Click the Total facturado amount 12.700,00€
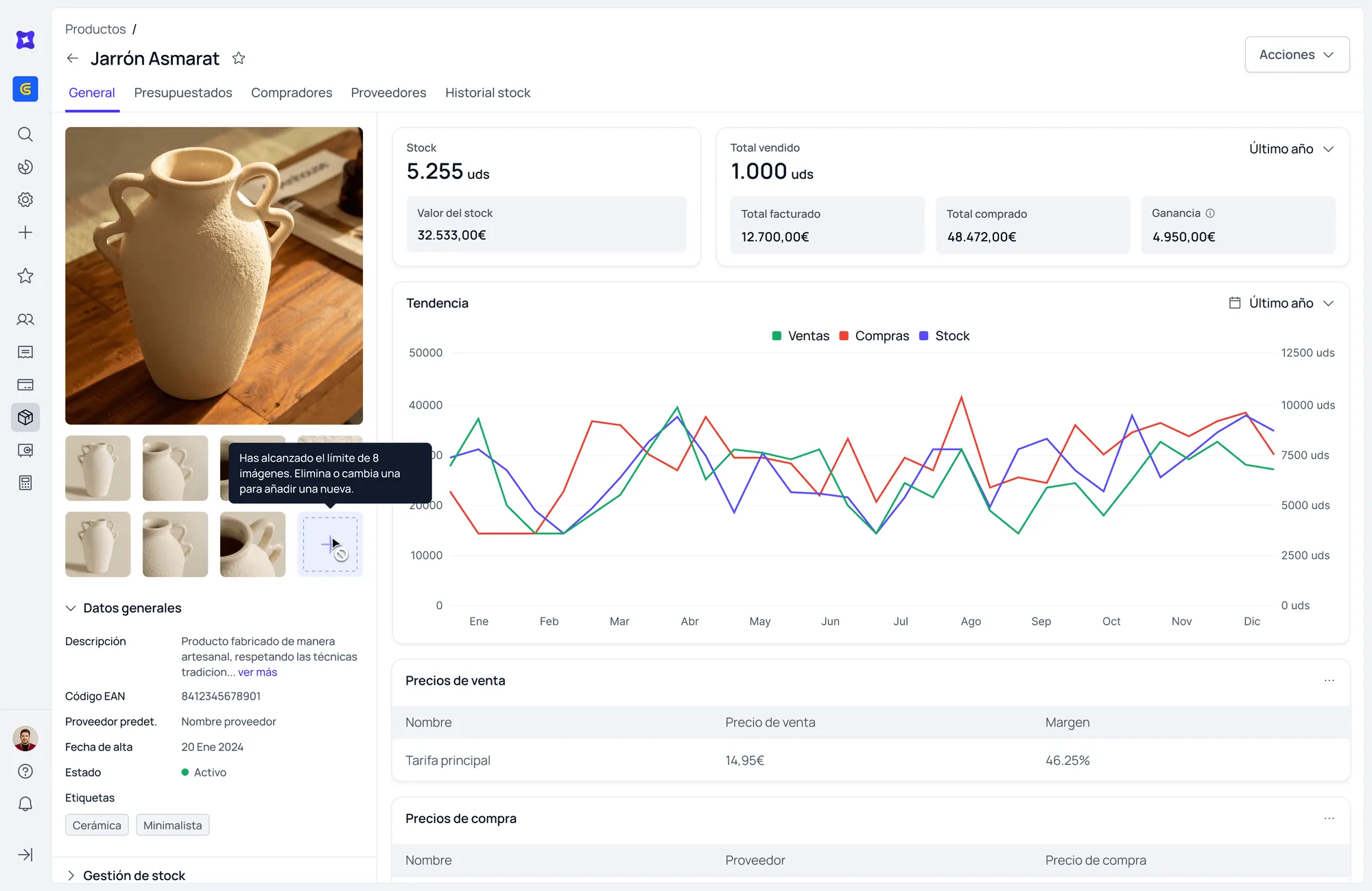Viewport: 1372px width, 891px height. pos(775,237)
